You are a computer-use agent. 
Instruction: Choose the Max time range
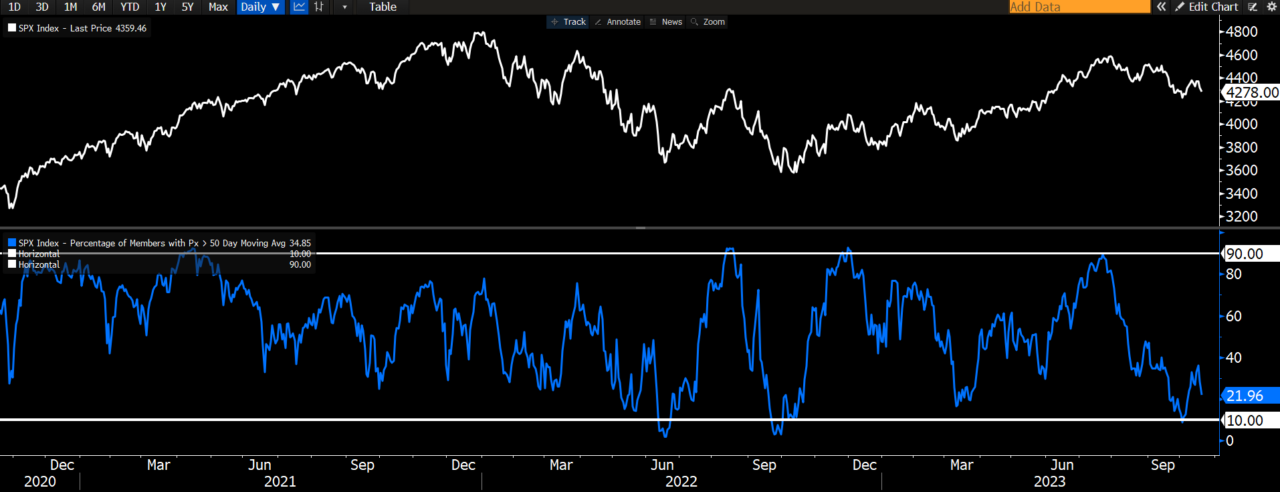pyautogui.click(x=217, y=7)
